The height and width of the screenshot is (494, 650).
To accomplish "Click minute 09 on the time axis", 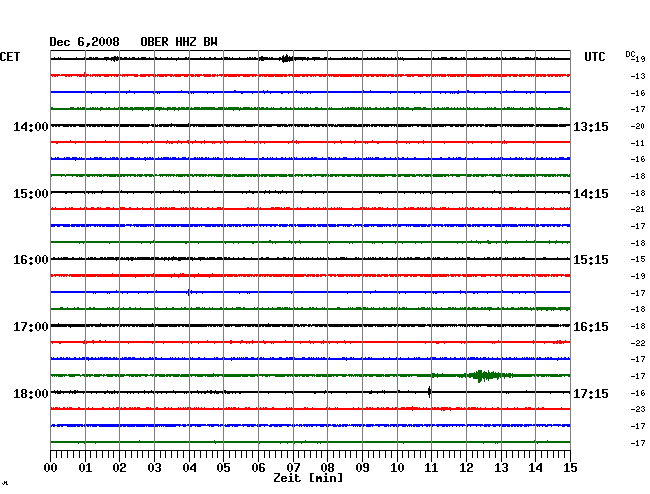I will [x=362, y=467].
